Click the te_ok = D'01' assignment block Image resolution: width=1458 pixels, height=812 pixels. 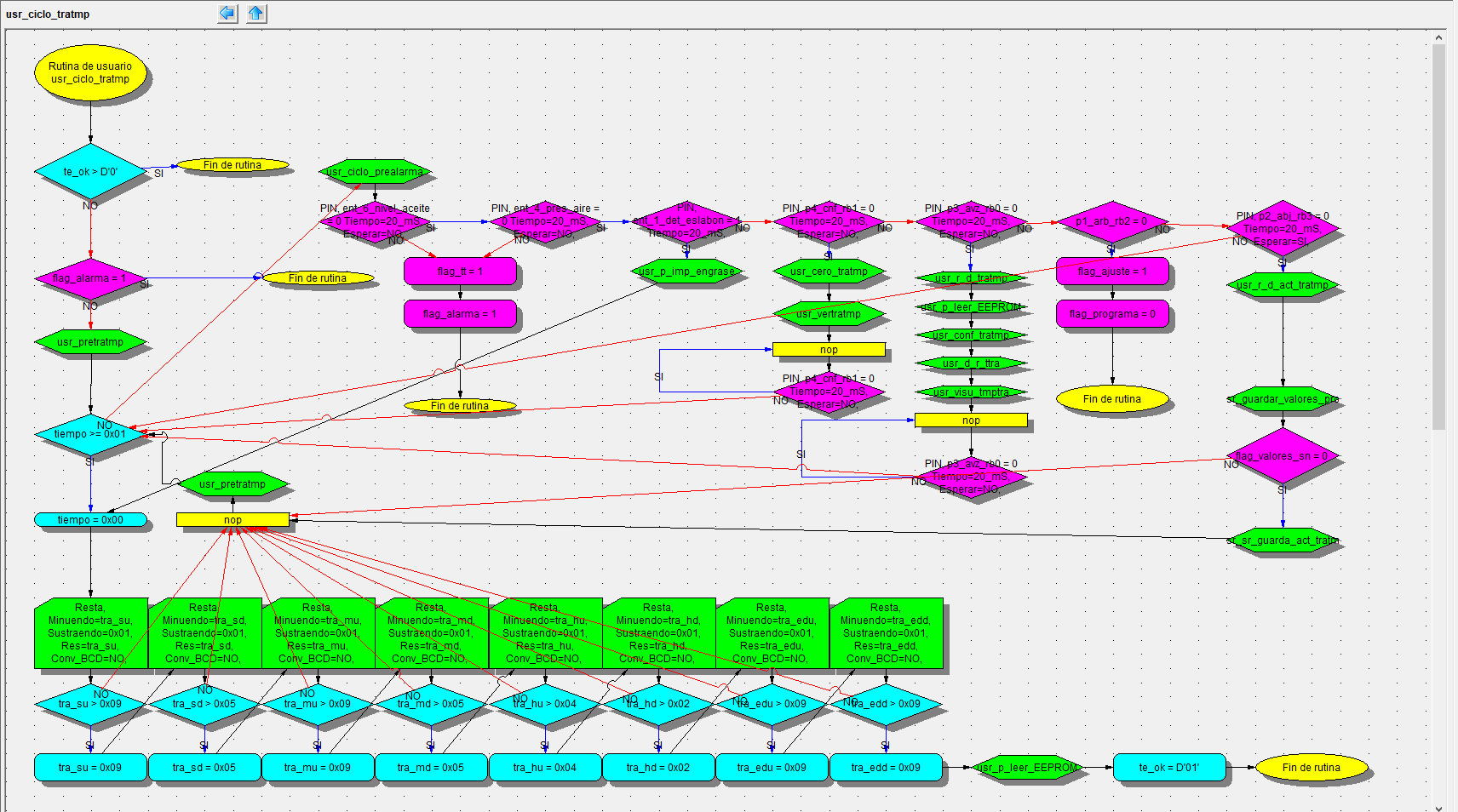point(1169,768)
